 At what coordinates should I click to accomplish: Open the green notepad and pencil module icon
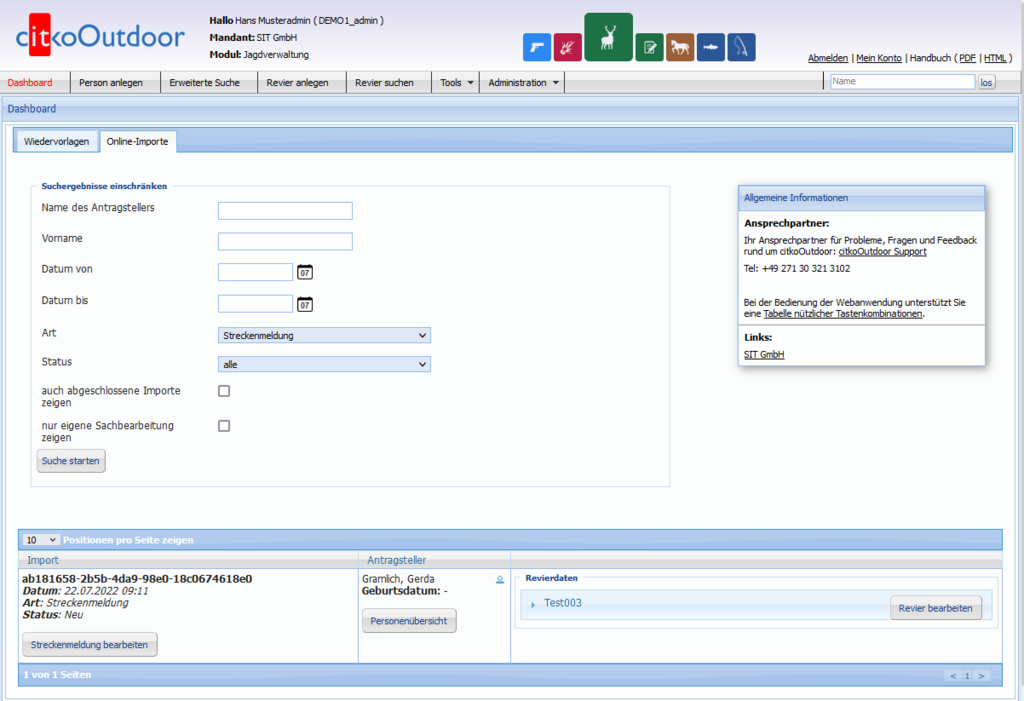[649, 47]
